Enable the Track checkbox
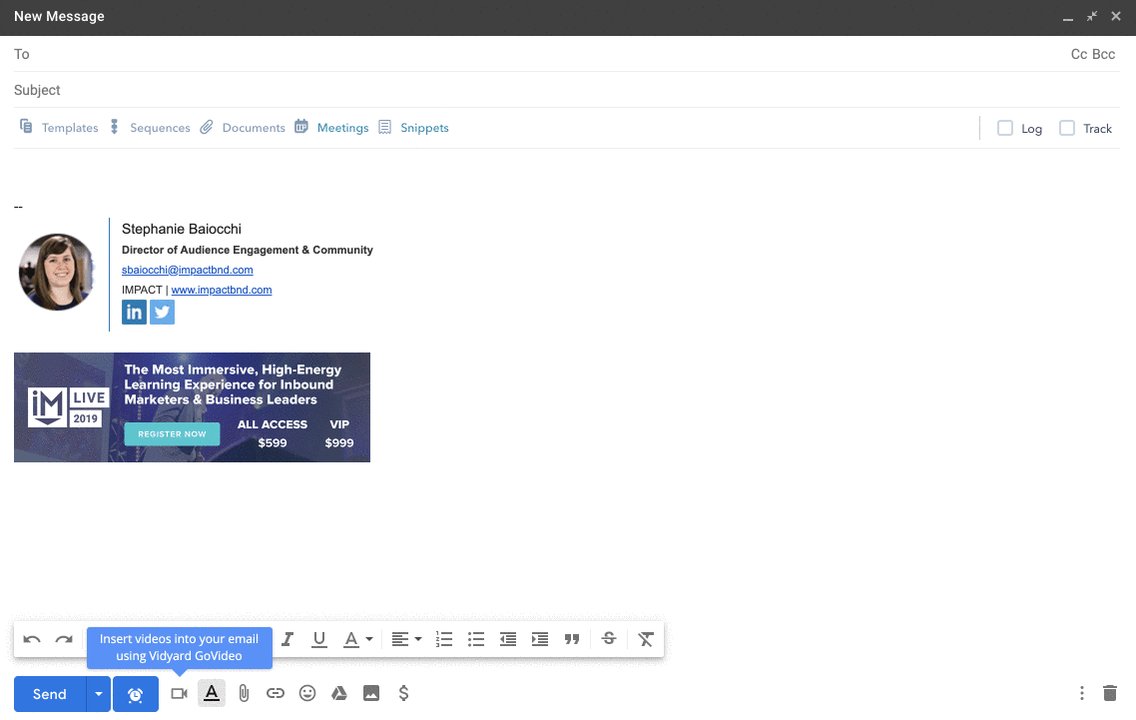 [1067, 128]
